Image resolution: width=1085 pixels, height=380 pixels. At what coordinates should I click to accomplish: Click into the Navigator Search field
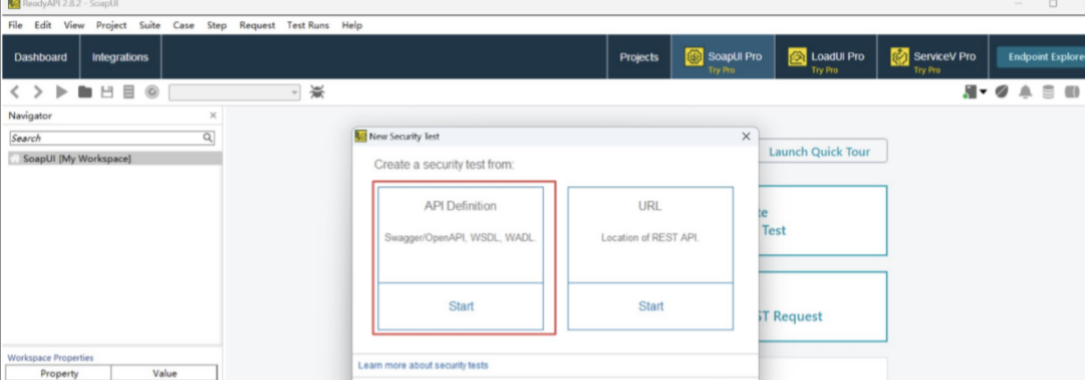105,138
